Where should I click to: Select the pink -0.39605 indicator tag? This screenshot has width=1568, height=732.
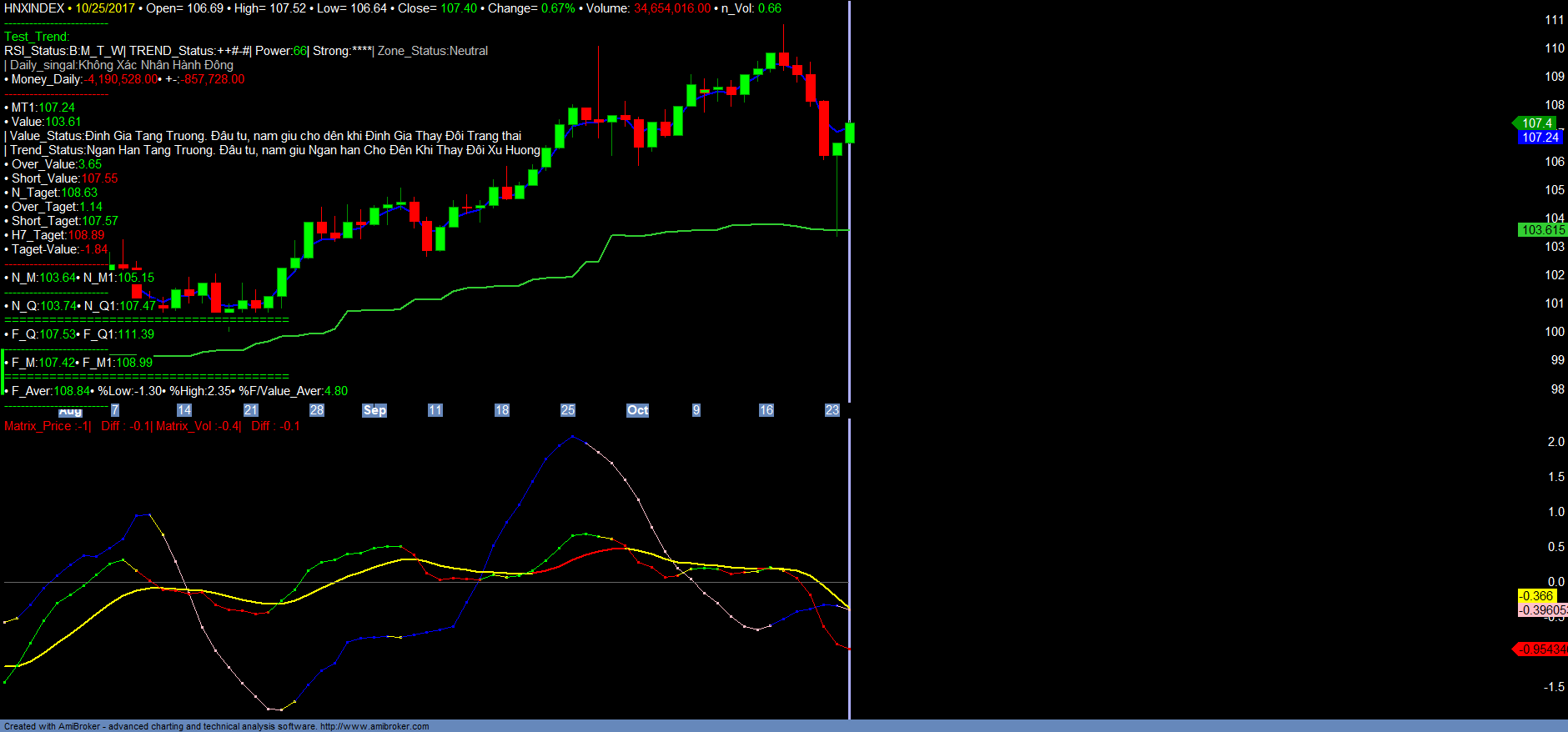click(x=1541, y=610)
